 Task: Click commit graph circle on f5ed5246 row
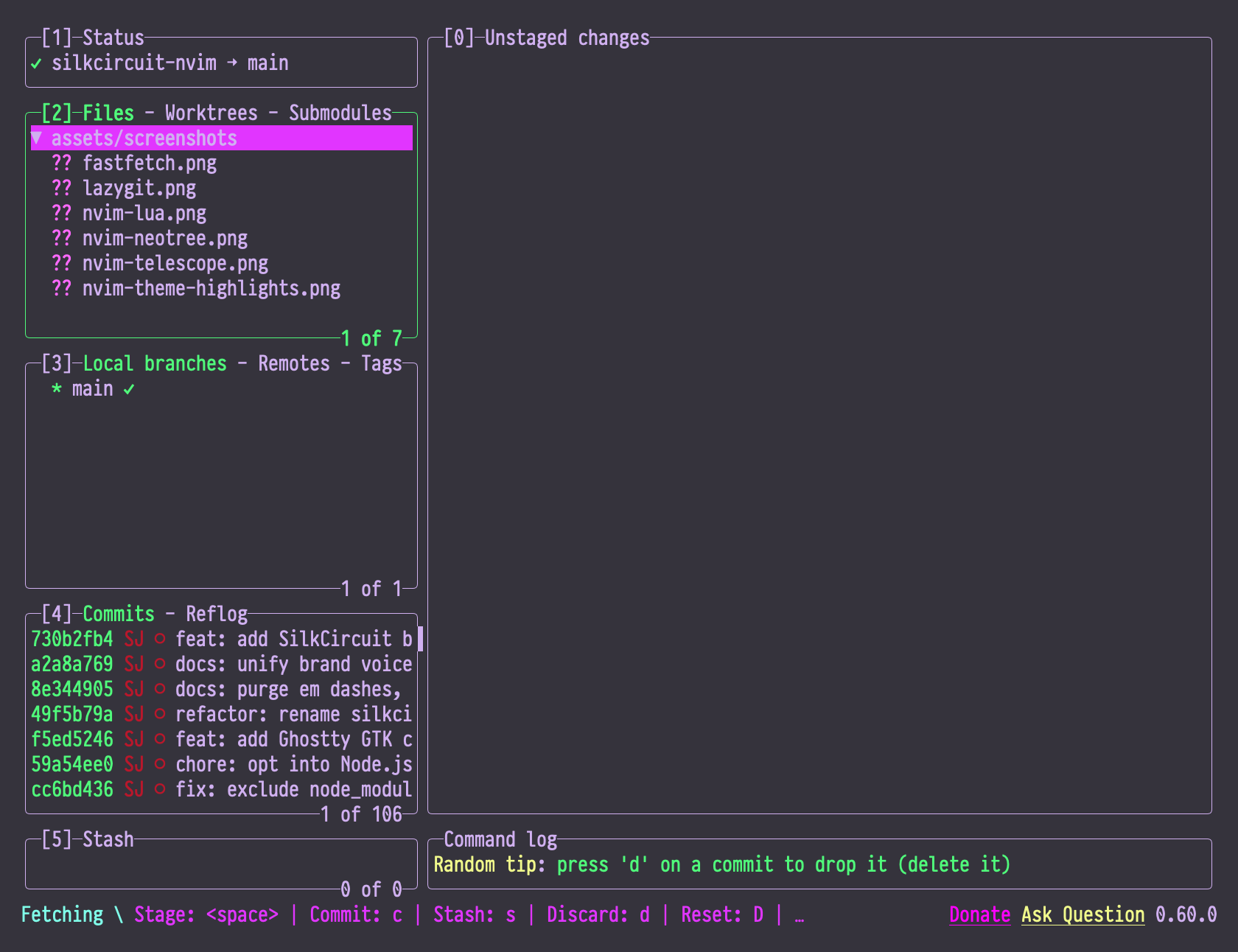click(x=160, y=739)
